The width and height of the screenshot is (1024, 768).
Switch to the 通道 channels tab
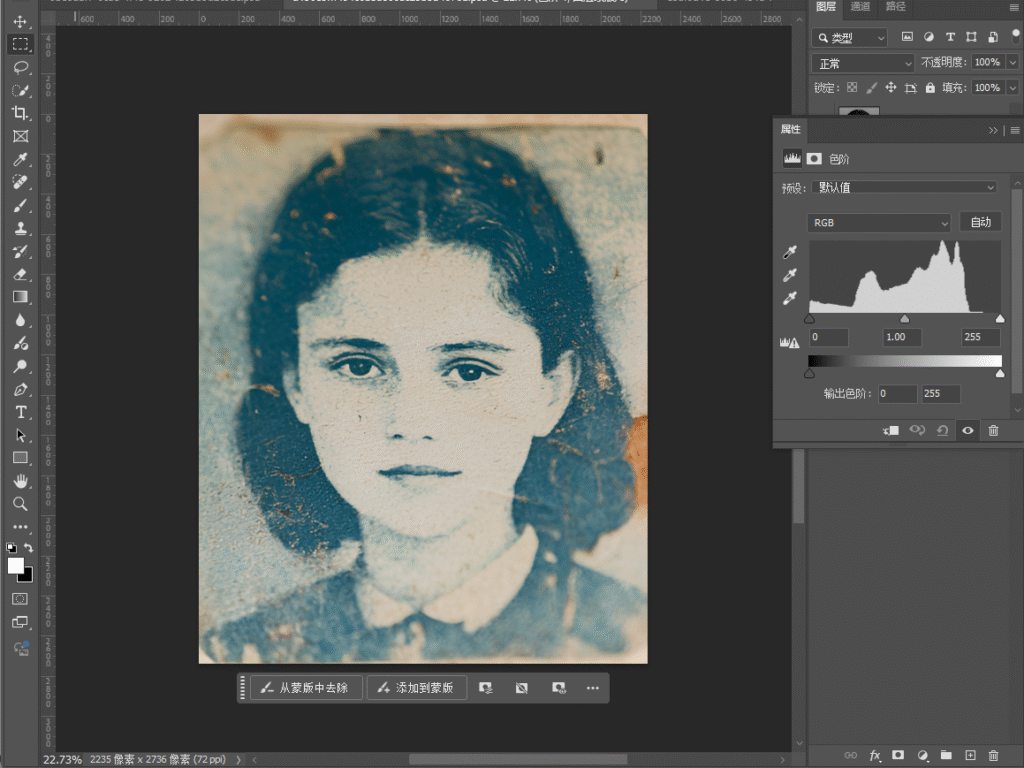[x=860, y=7]
